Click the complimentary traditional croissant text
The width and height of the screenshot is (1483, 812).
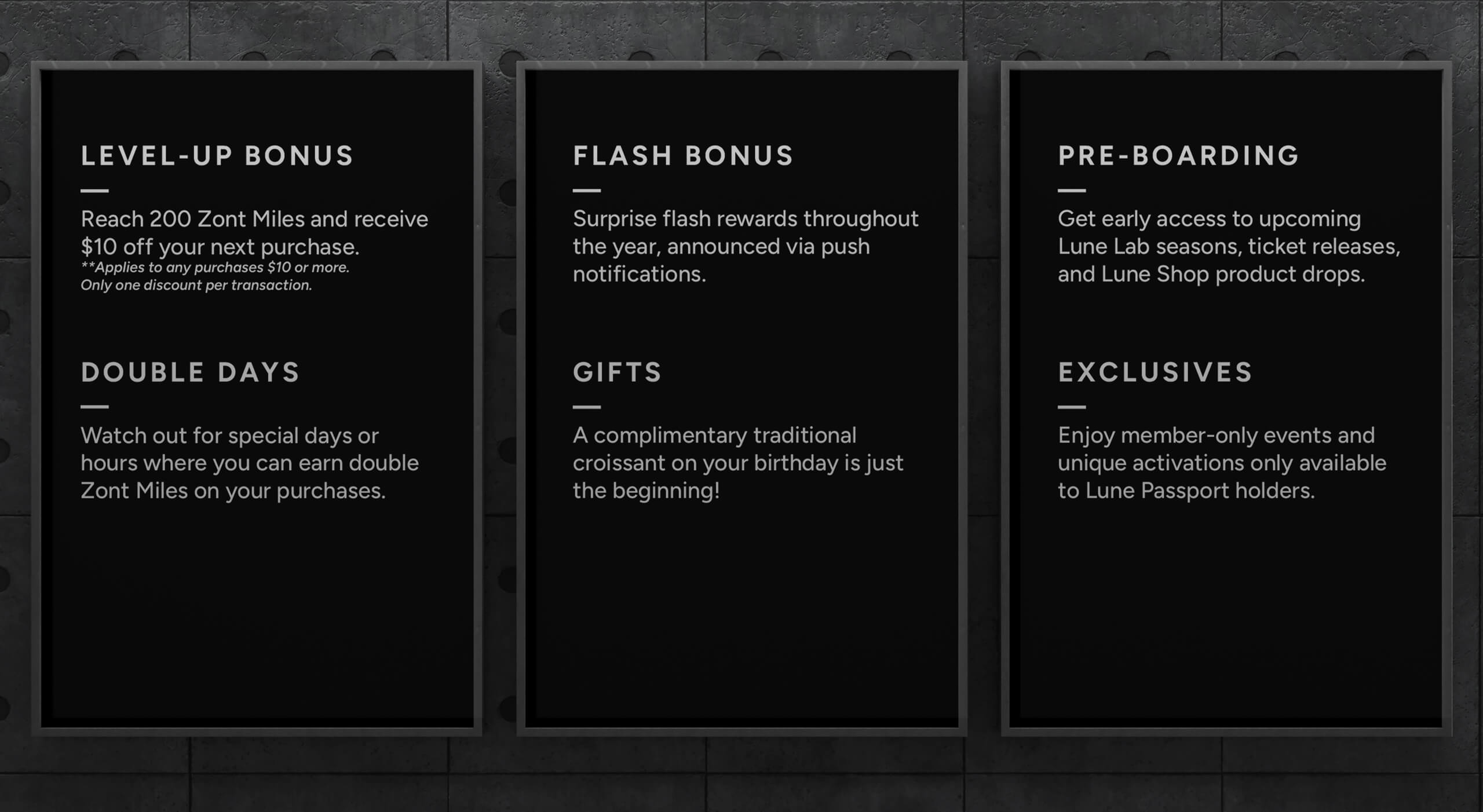point(737,463)
